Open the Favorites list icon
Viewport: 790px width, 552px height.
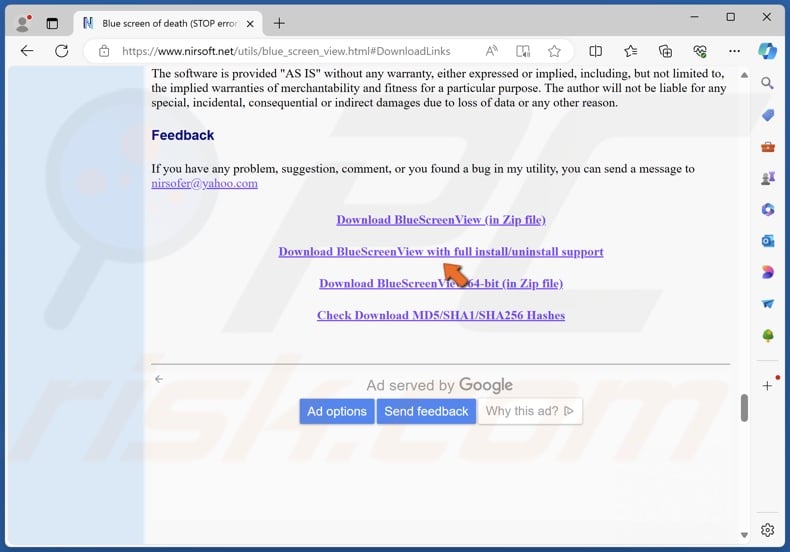[630, 51]
